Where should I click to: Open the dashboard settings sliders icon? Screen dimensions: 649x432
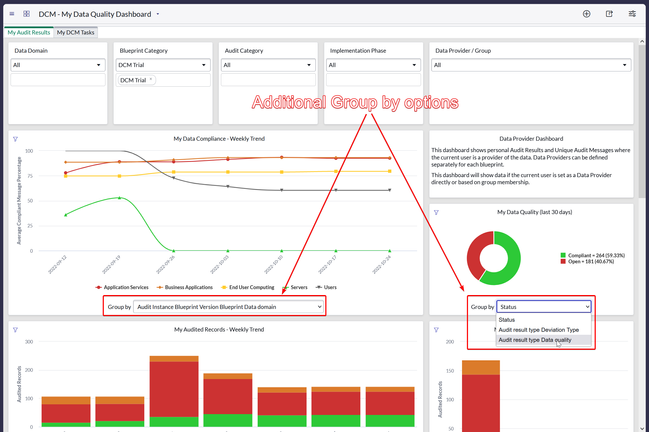click(x=632, y=14)
